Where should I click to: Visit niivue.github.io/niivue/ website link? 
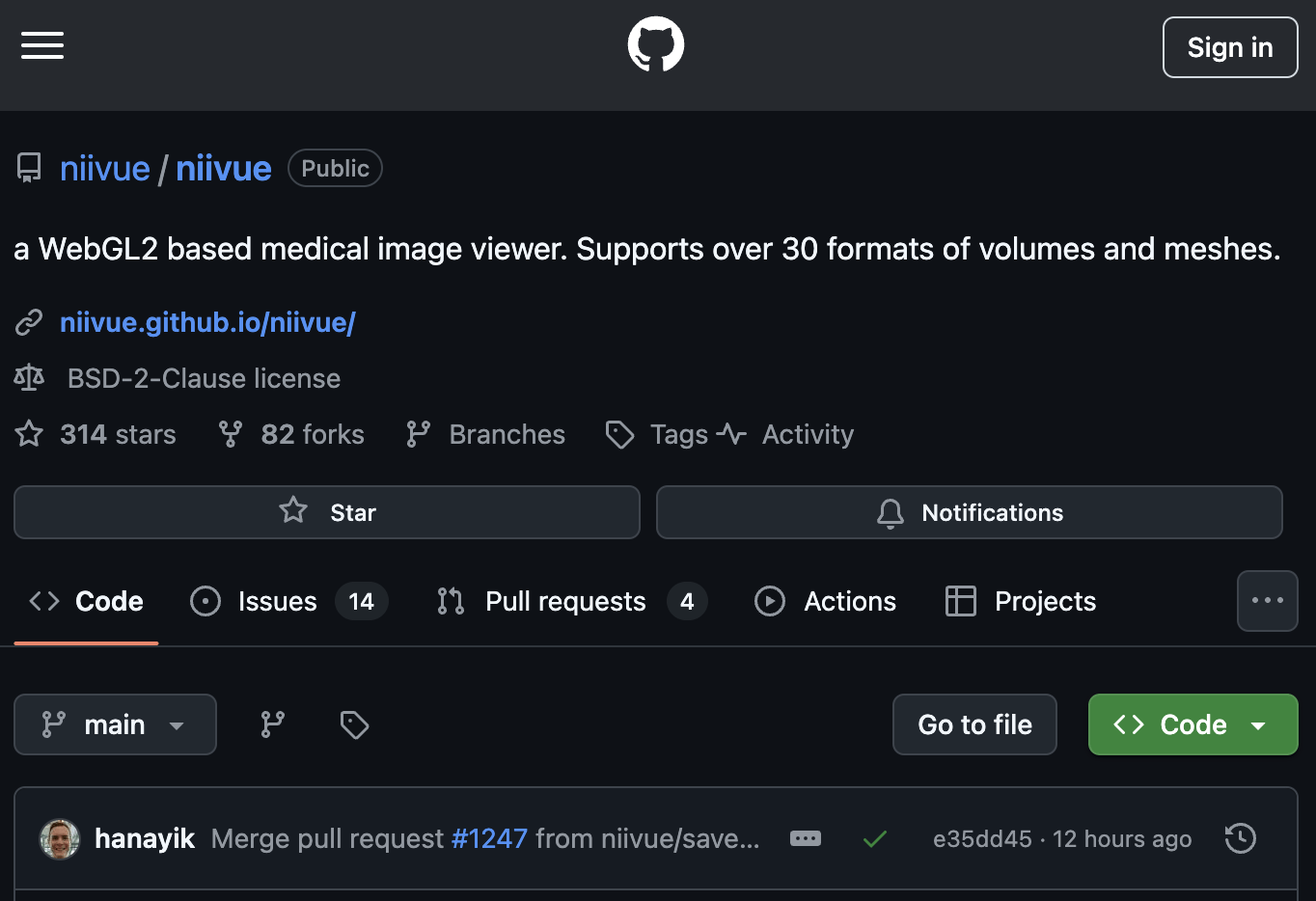coord(207,322)
